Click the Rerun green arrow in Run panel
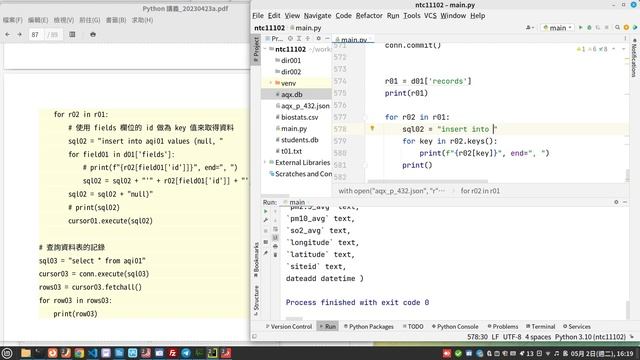This screenshot has width=640, height=360. (x=266, y=211)
